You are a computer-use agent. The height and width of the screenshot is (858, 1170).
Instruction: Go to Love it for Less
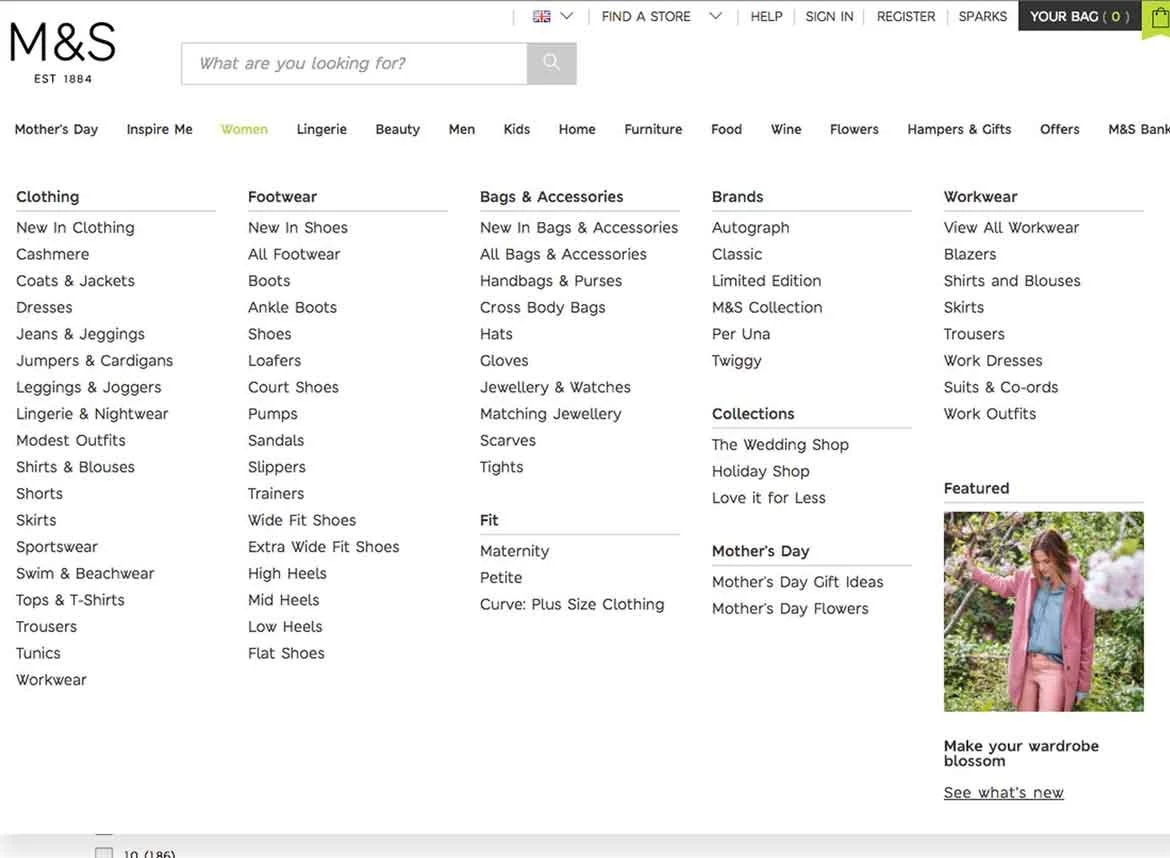[769, 498]
